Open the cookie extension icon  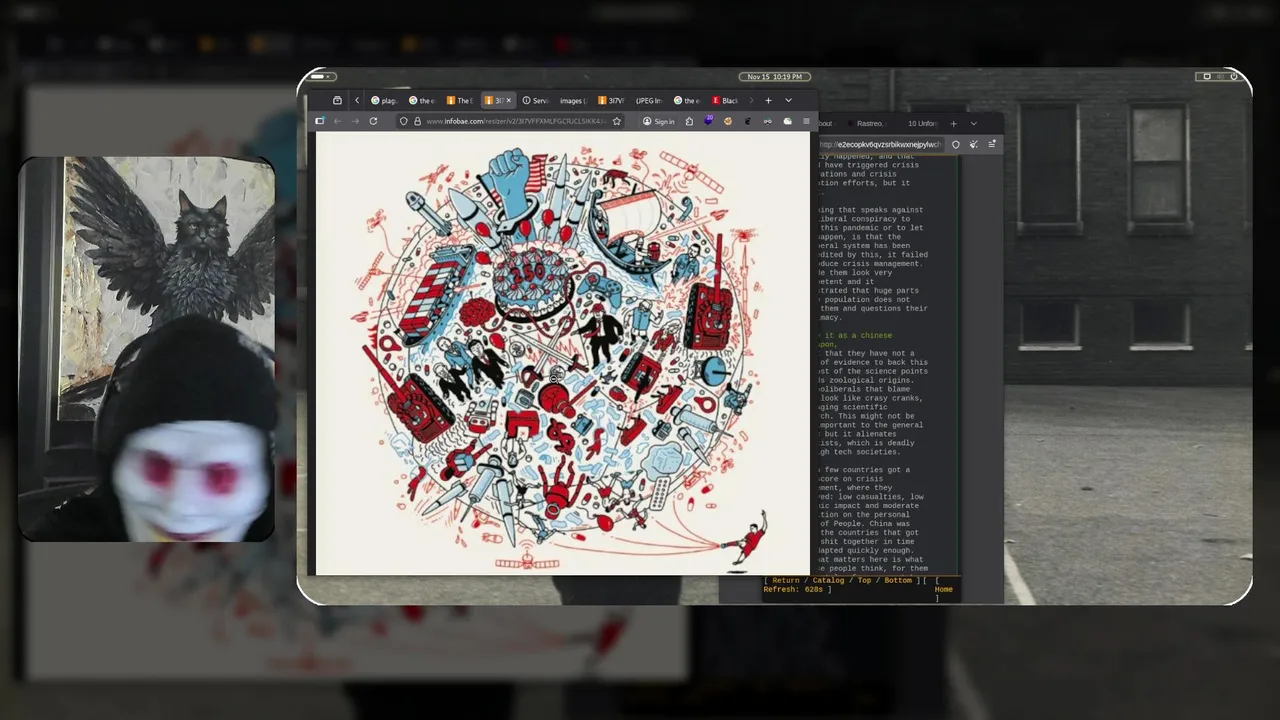pyautogui.click(x=728, y=121)
